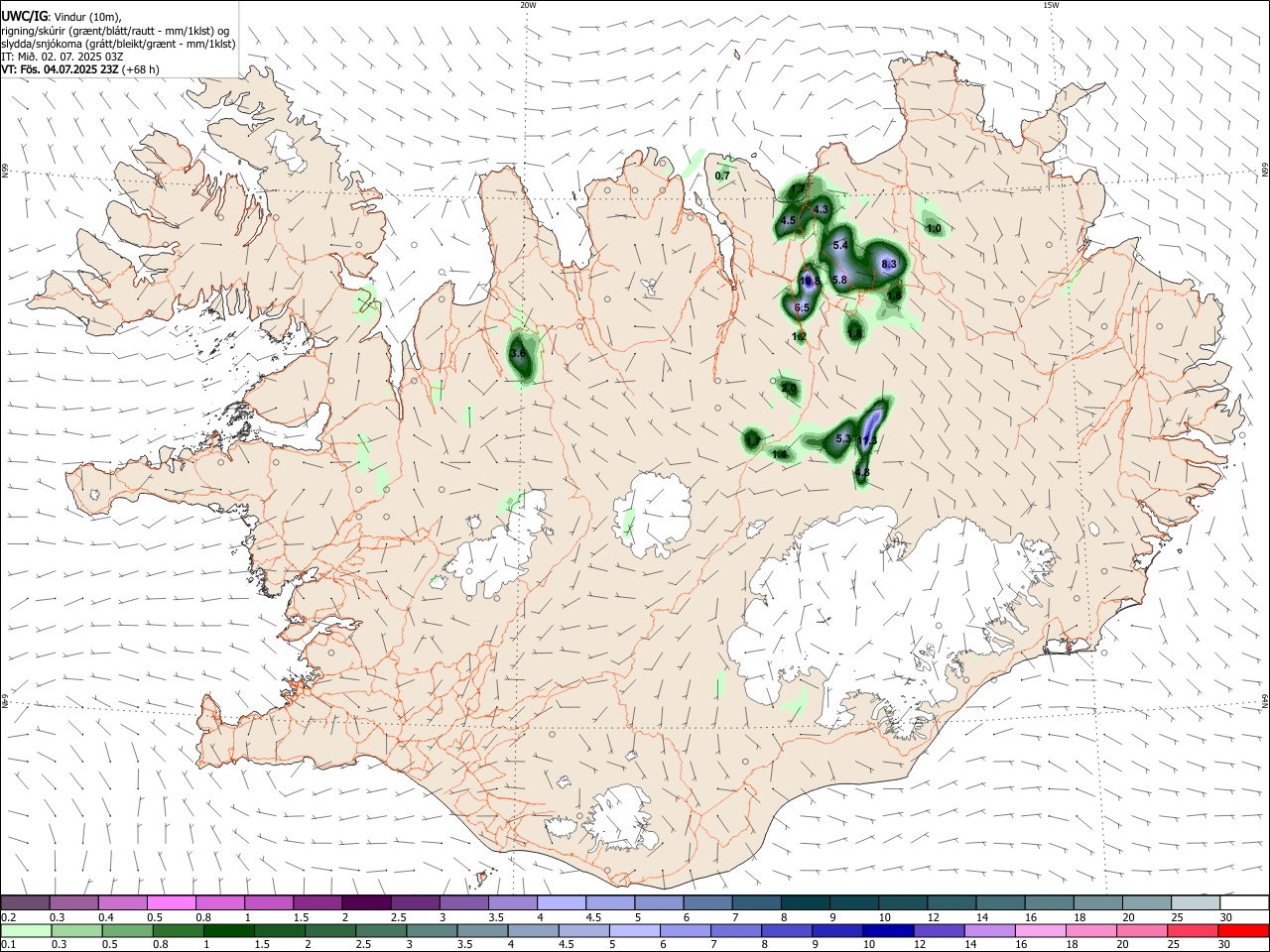Click the '15W' longitude label
The image size is (1270, 952).
tap(1052, 5)
